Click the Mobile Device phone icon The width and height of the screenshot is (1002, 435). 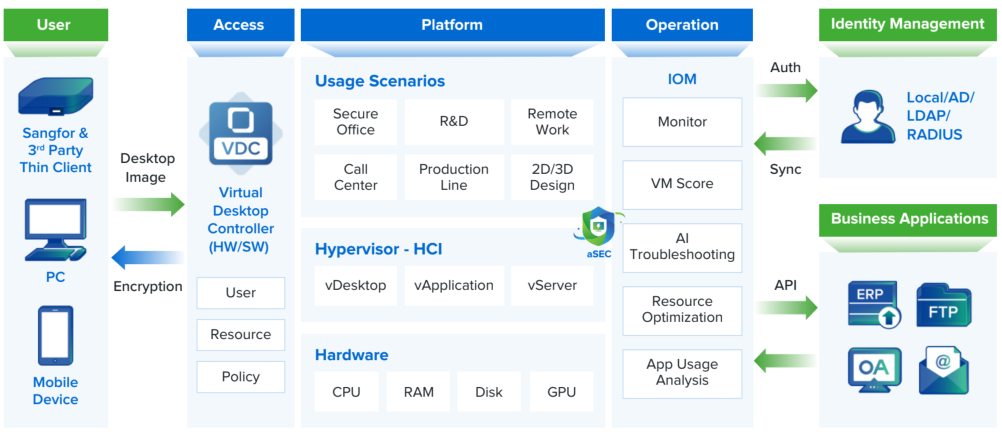[x=55, y=335]
